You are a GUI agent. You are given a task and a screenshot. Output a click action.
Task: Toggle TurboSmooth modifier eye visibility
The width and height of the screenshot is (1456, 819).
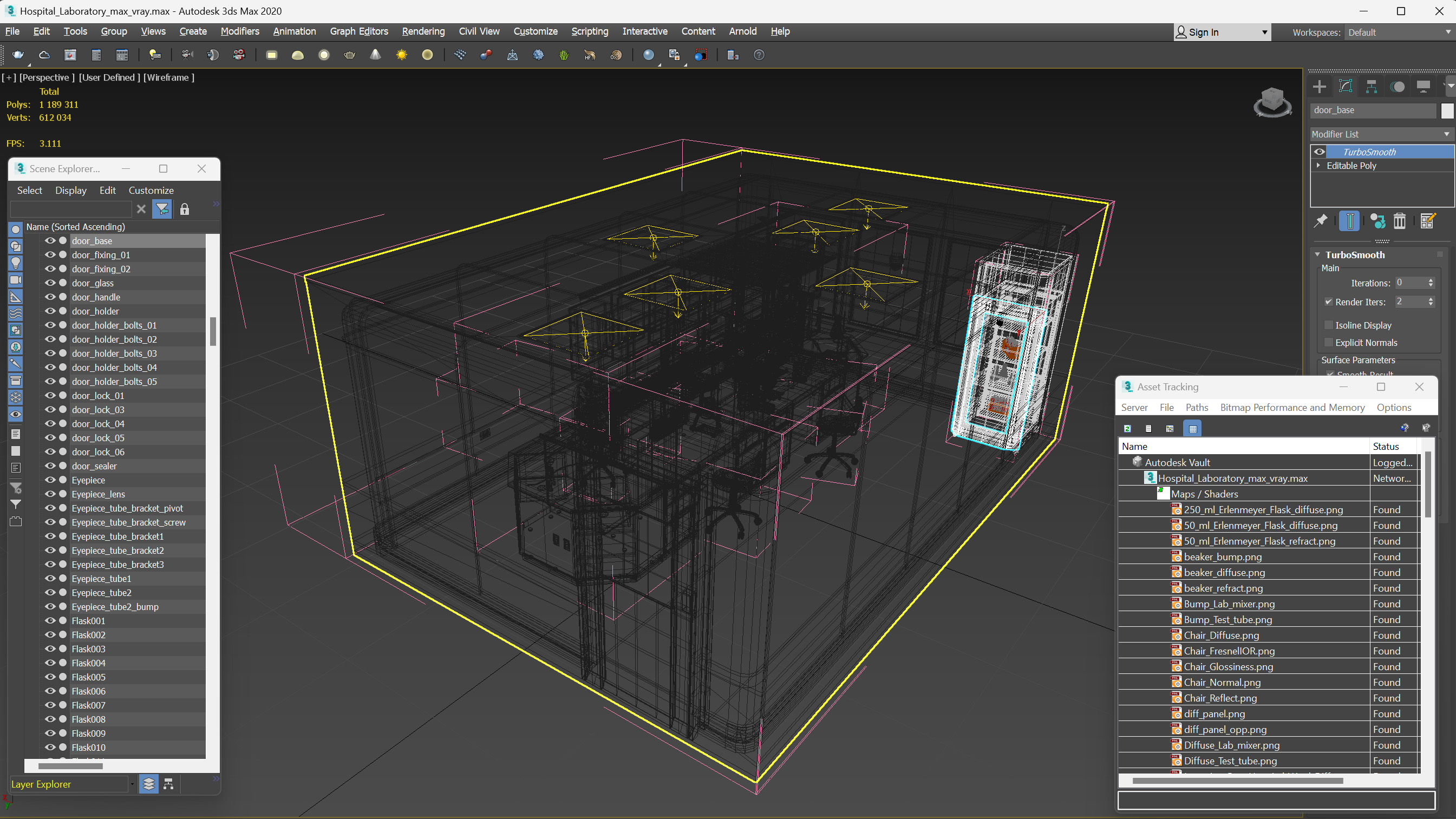click(x=1319, y=152)
